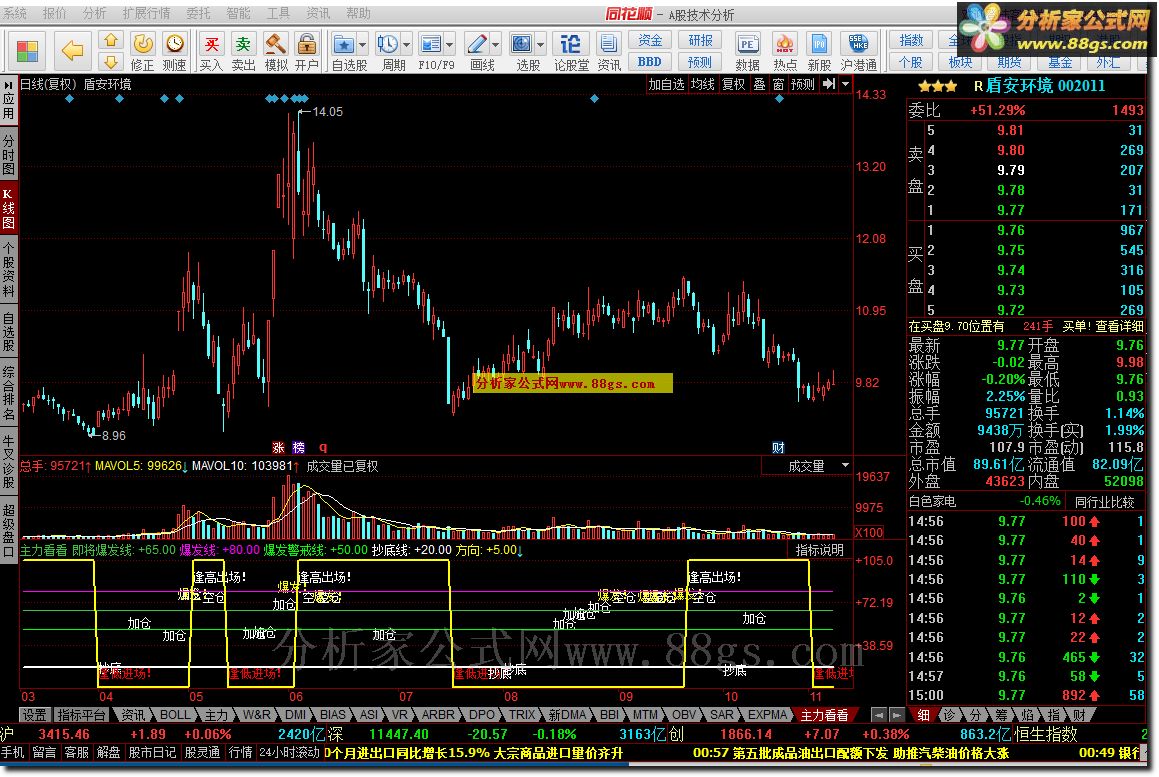Click the 同行业比较 link
Image resolution: width=1159 pixels, height=777 pixels.
click(x=1104, y=502)
